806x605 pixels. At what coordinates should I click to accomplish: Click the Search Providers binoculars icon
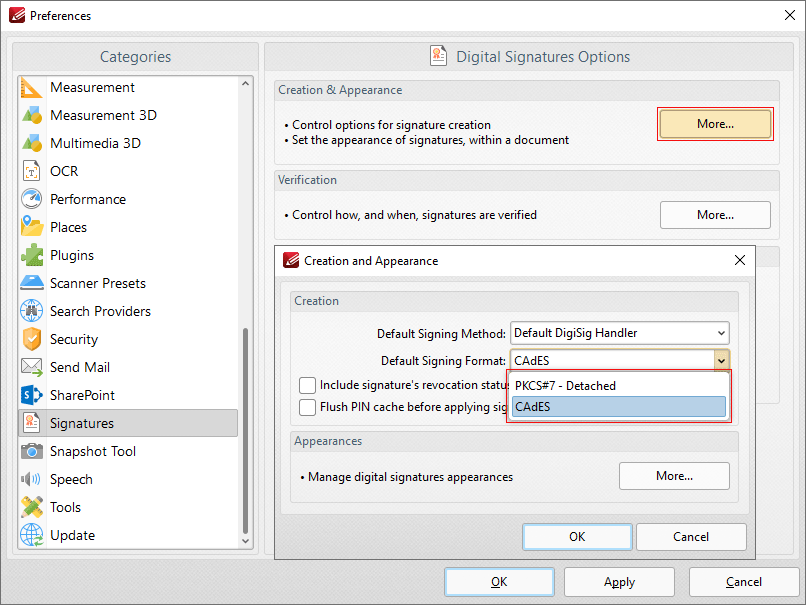31,311
